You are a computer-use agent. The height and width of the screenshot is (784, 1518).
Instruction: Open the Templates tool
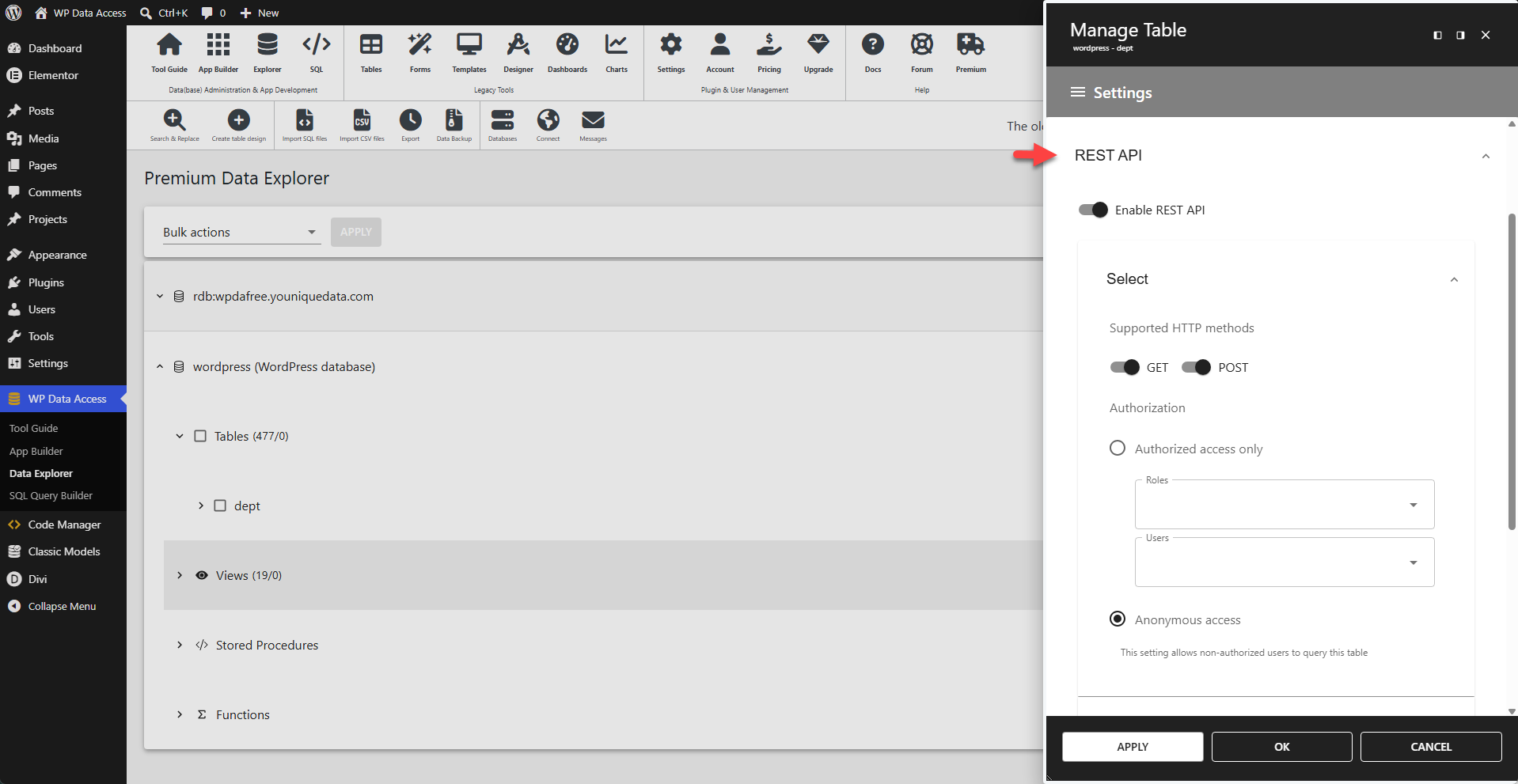point(469,52)
